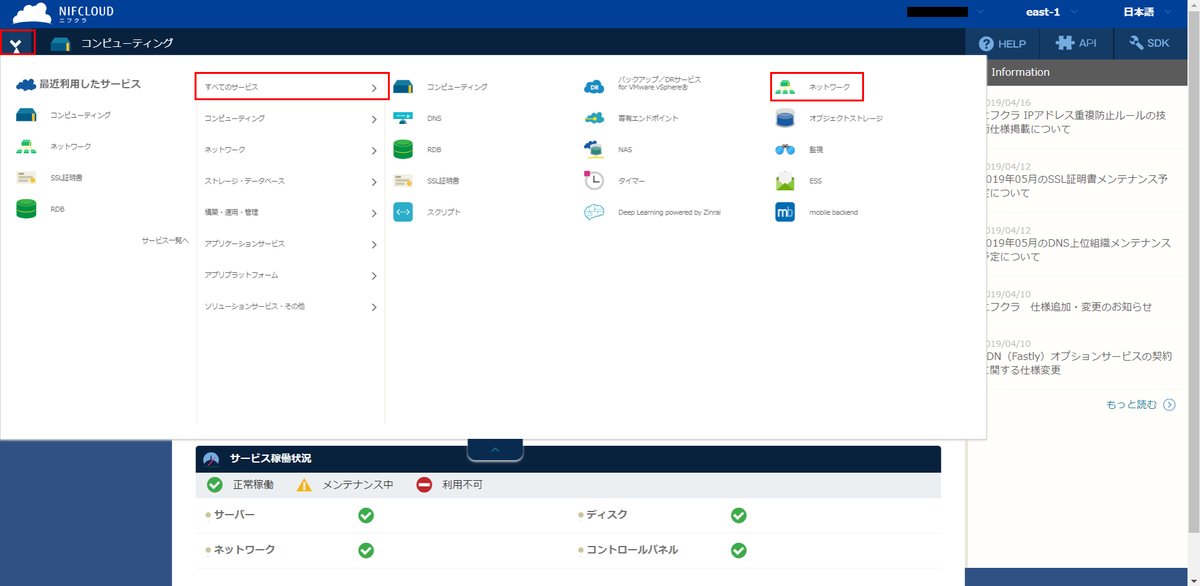Collapse the service menu with up arrow tab
The height and width of the screenshot is (586, 1200).
(x=495, y=450)
